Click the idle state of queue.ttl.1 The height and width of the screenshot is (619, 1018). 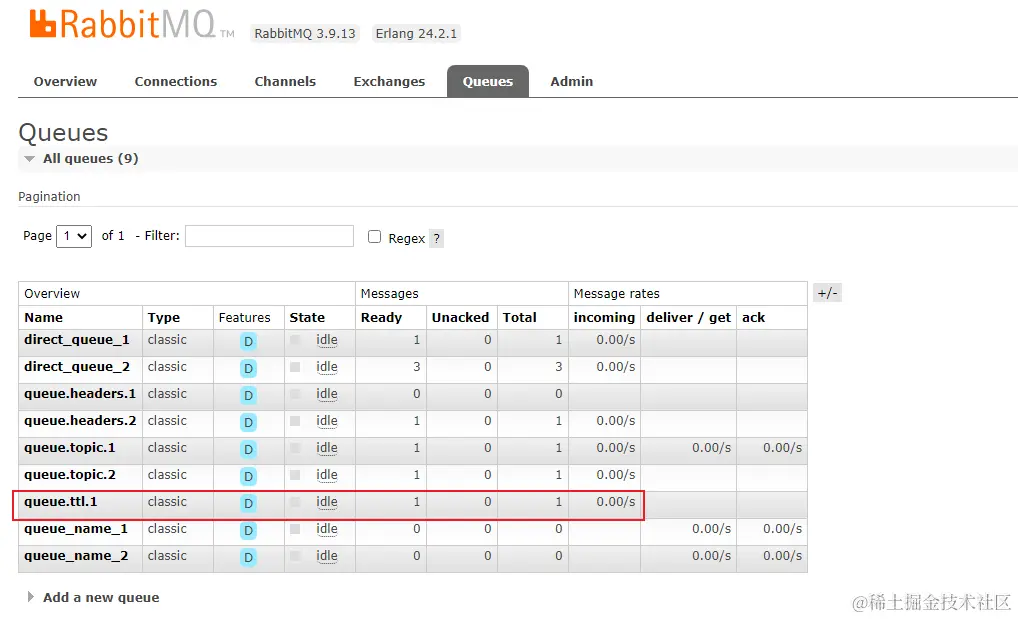(327, 501)
